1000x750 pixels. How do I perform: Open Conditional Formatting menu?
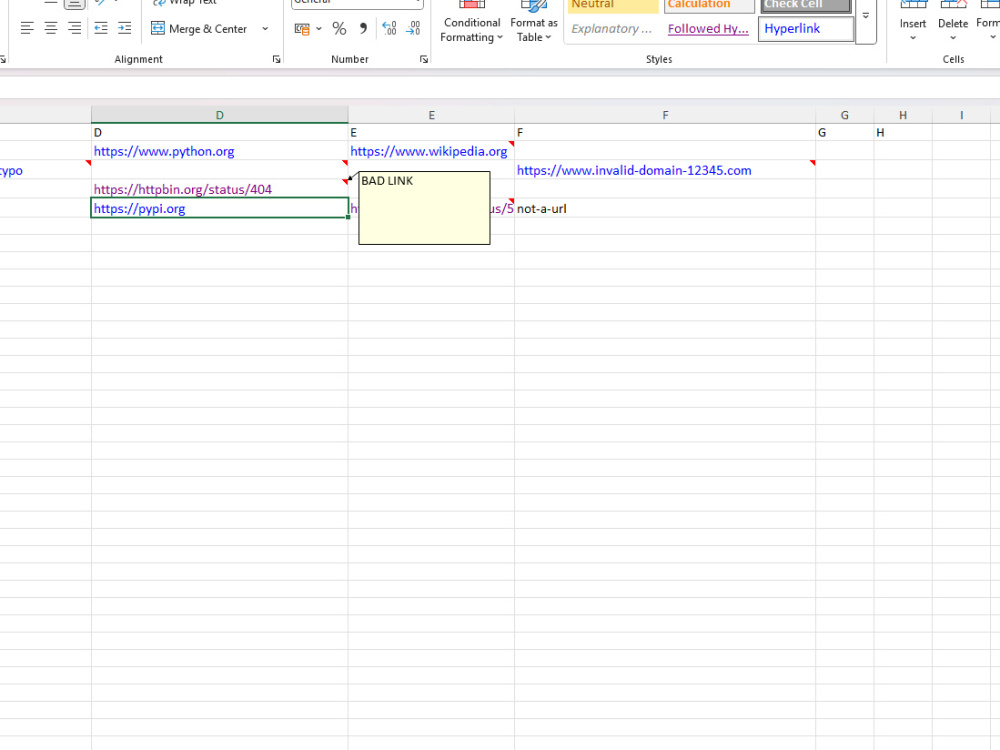472,23
